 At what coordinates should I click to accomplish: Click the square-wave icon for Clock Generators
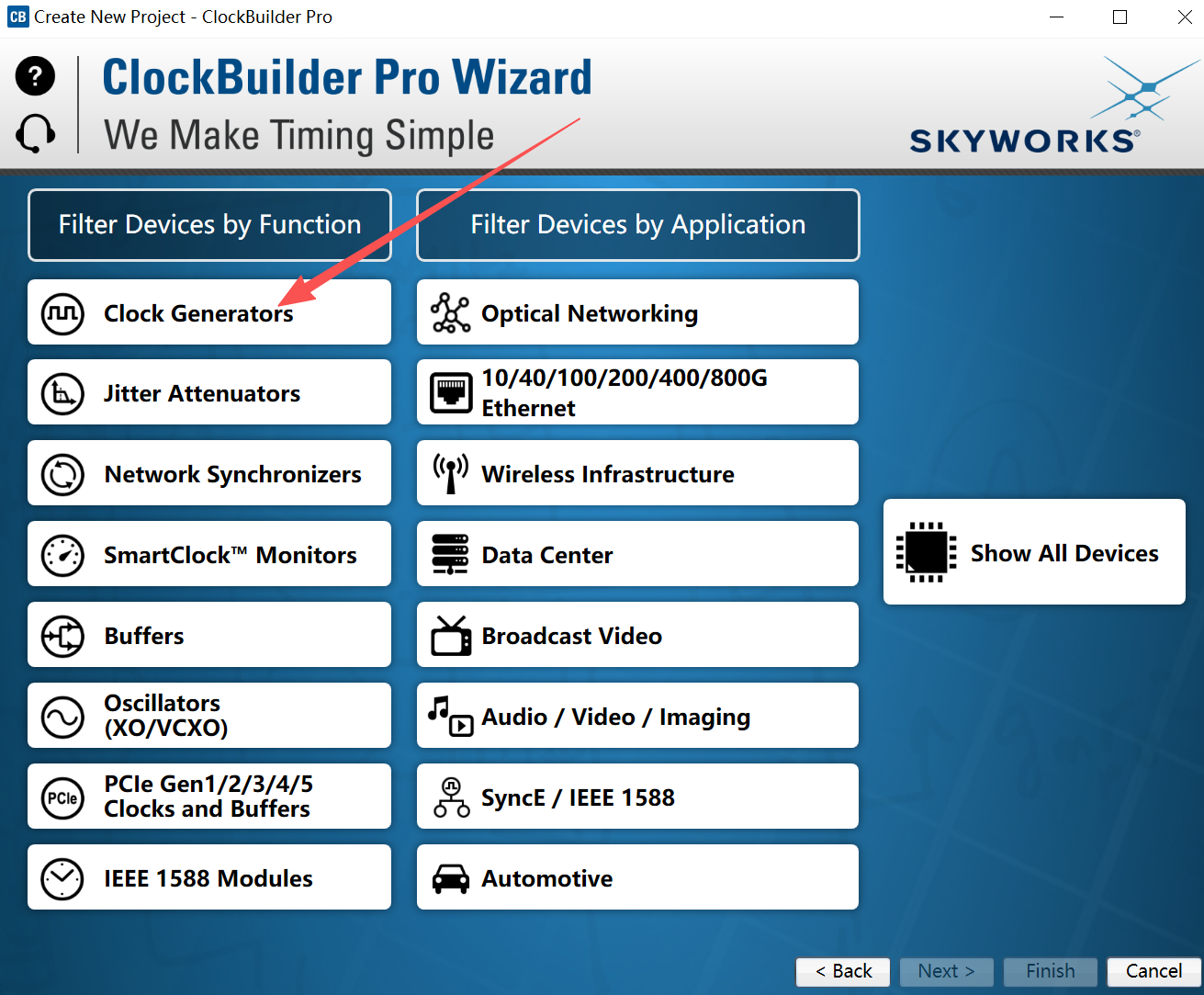[x=62, y=313]
